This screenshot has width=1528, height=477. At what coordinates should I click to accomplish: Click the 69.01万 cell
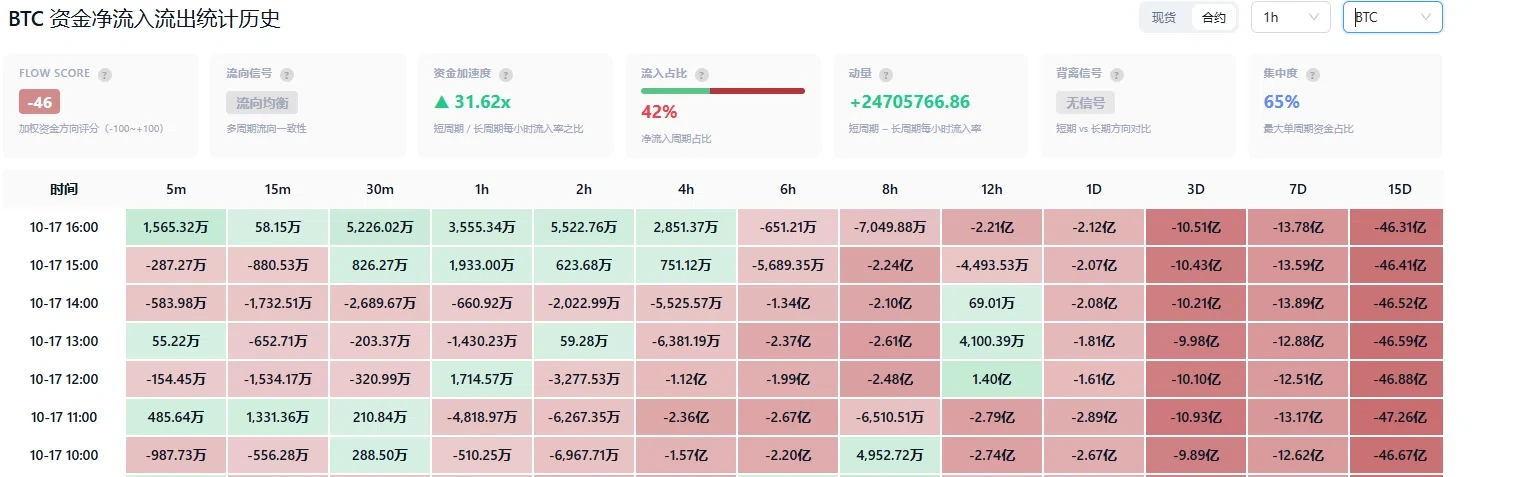tap(992, 303)
